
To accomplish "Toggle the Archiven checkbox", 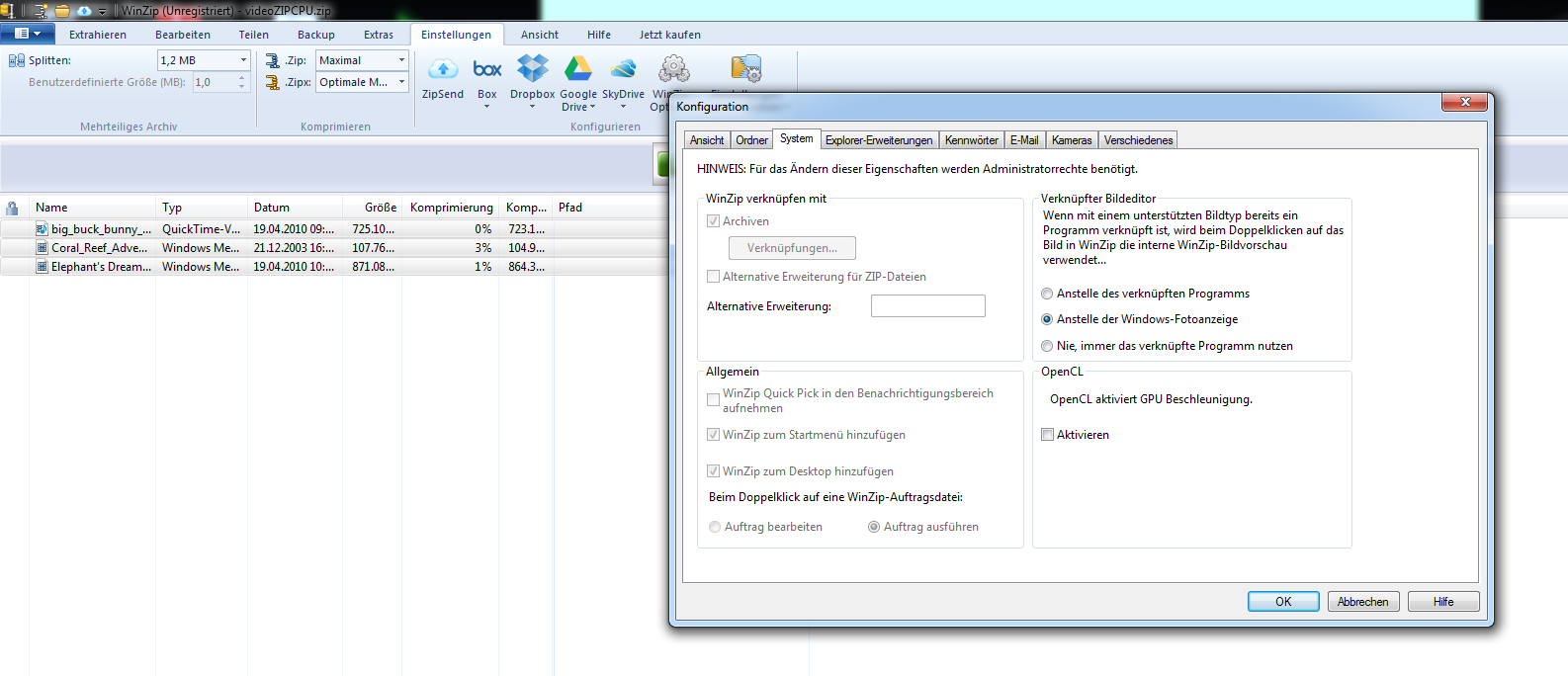I will point(713,221).
